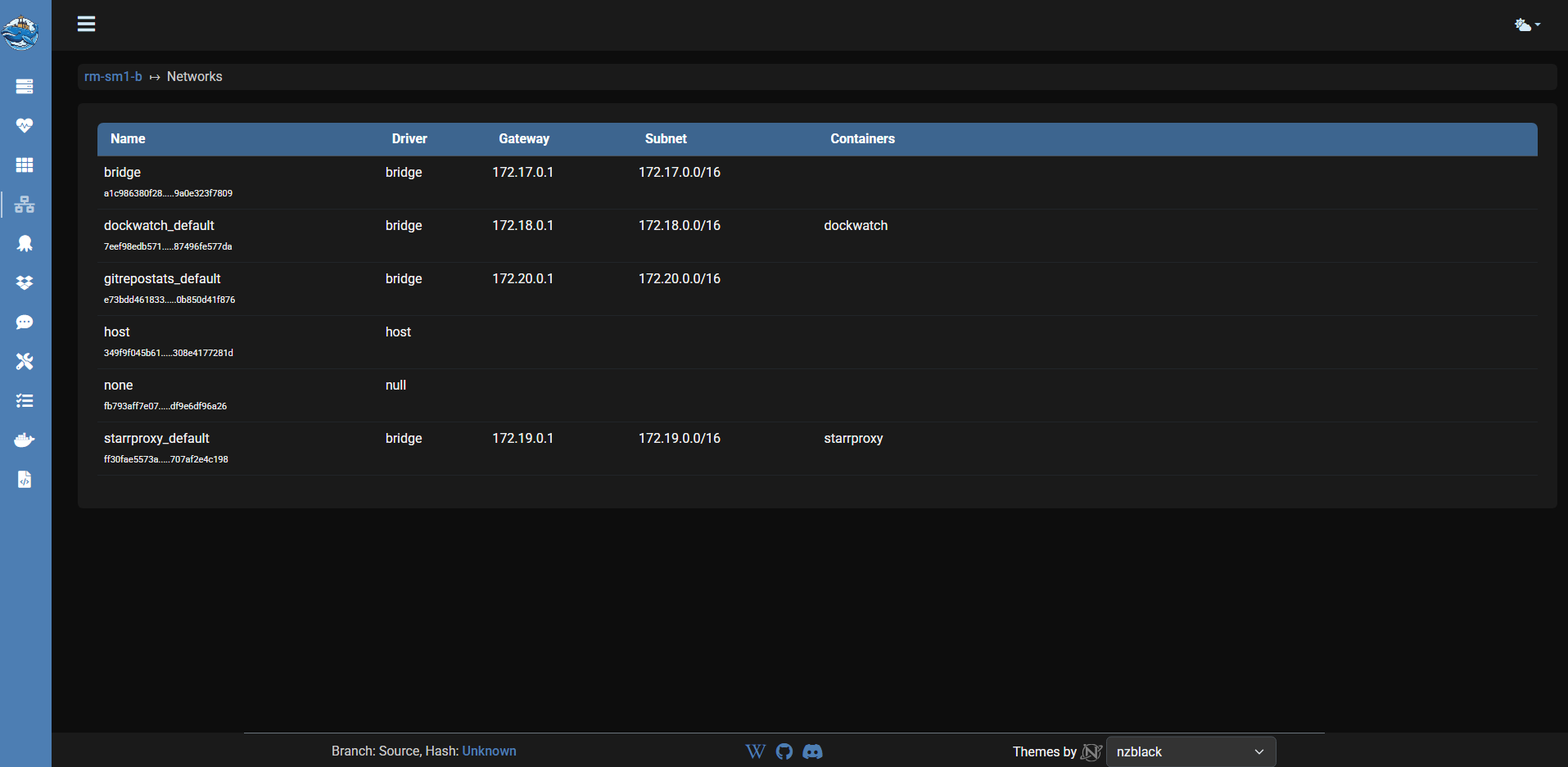This screenshot has height=767, width=1568.
Task: Click the grid containers icon in sidebar
Action: tap(25, 165)
